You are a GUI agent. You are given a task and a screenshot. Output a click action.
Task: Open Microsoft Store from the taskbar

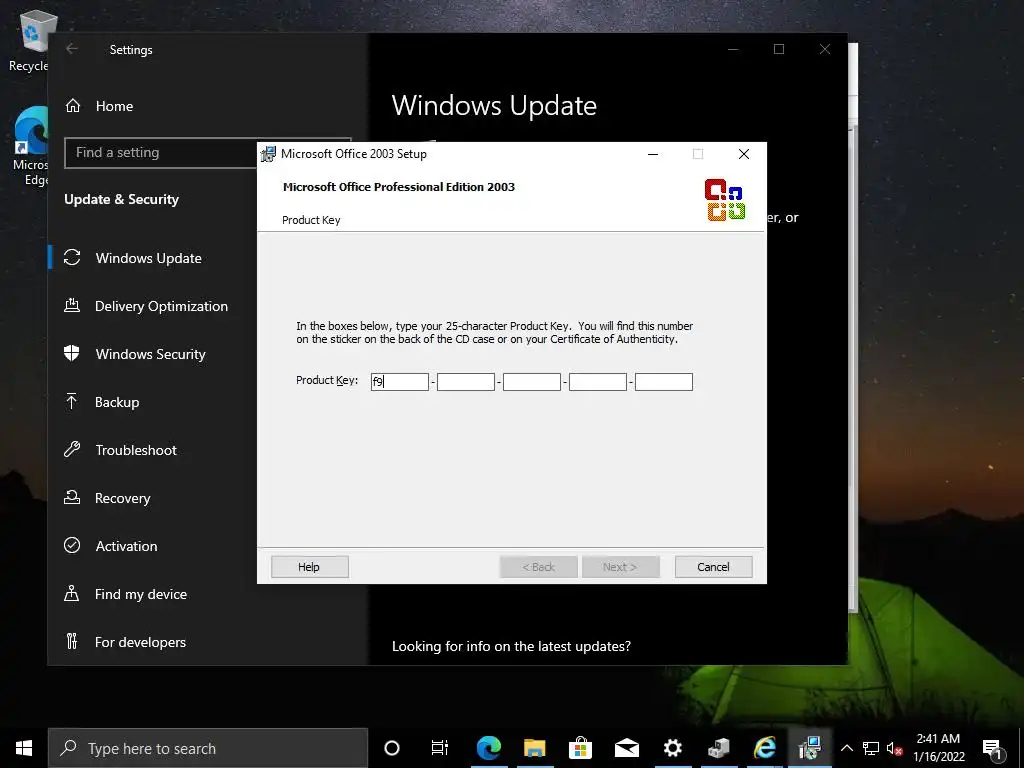580,748
